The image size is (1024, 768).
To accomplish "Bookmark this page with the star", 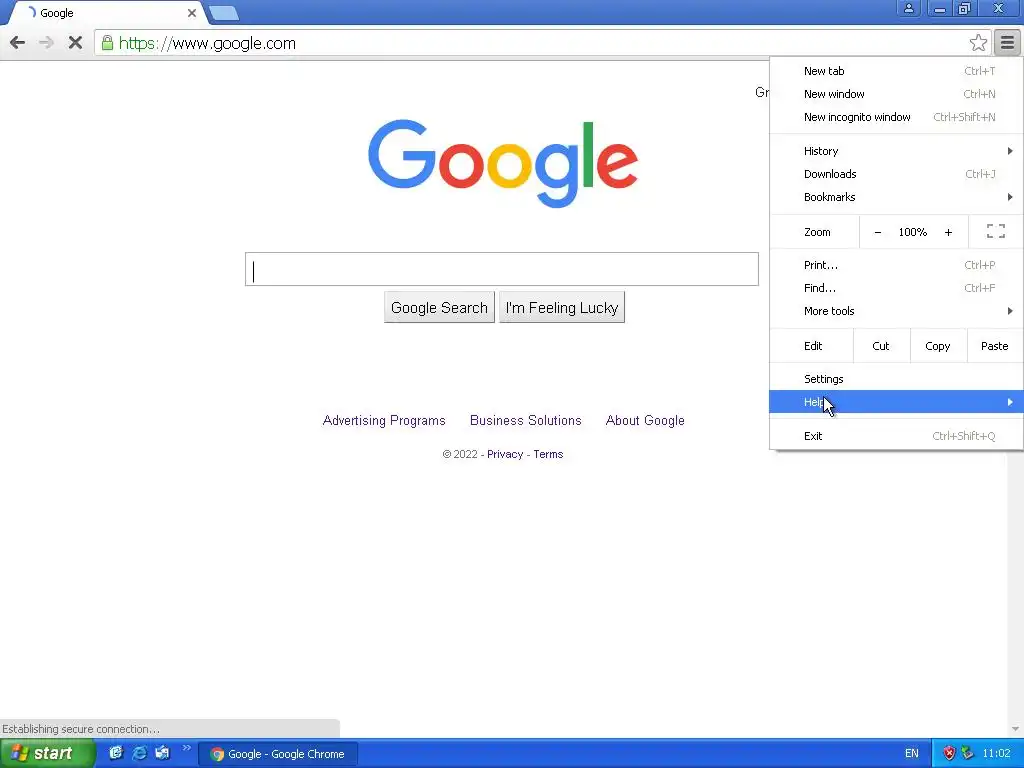I will pos(978,43).
